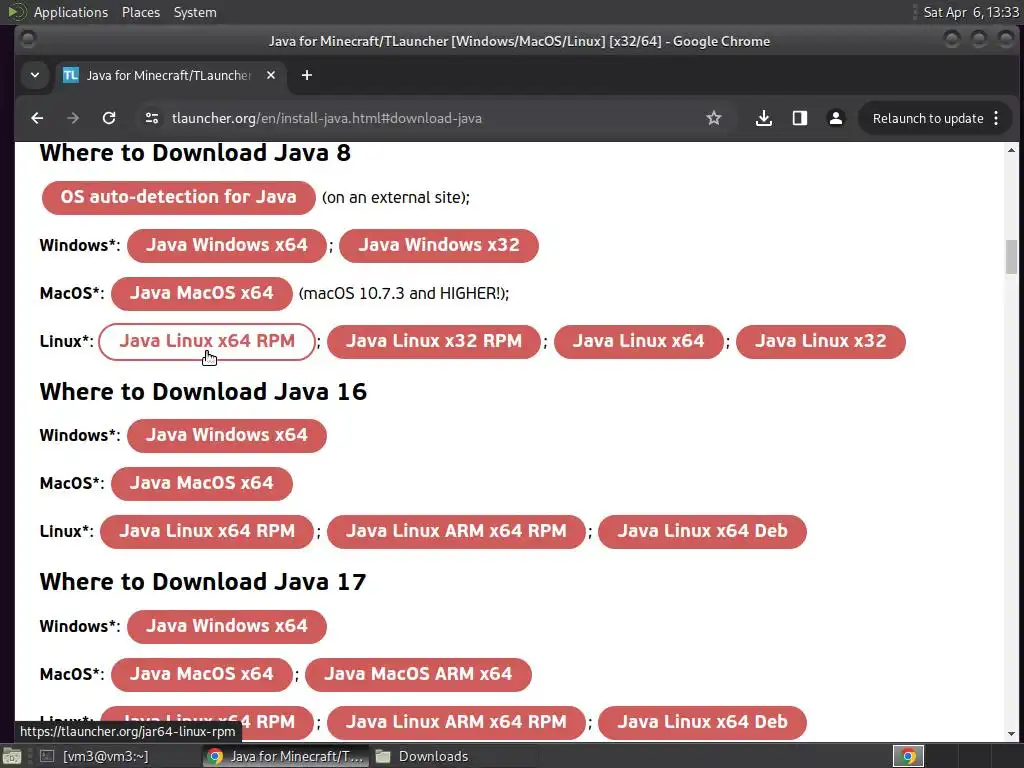Download Java 16 Linux x64 RPM
The width and height of the screenshot is (1024, 768).
pos(207,532)
